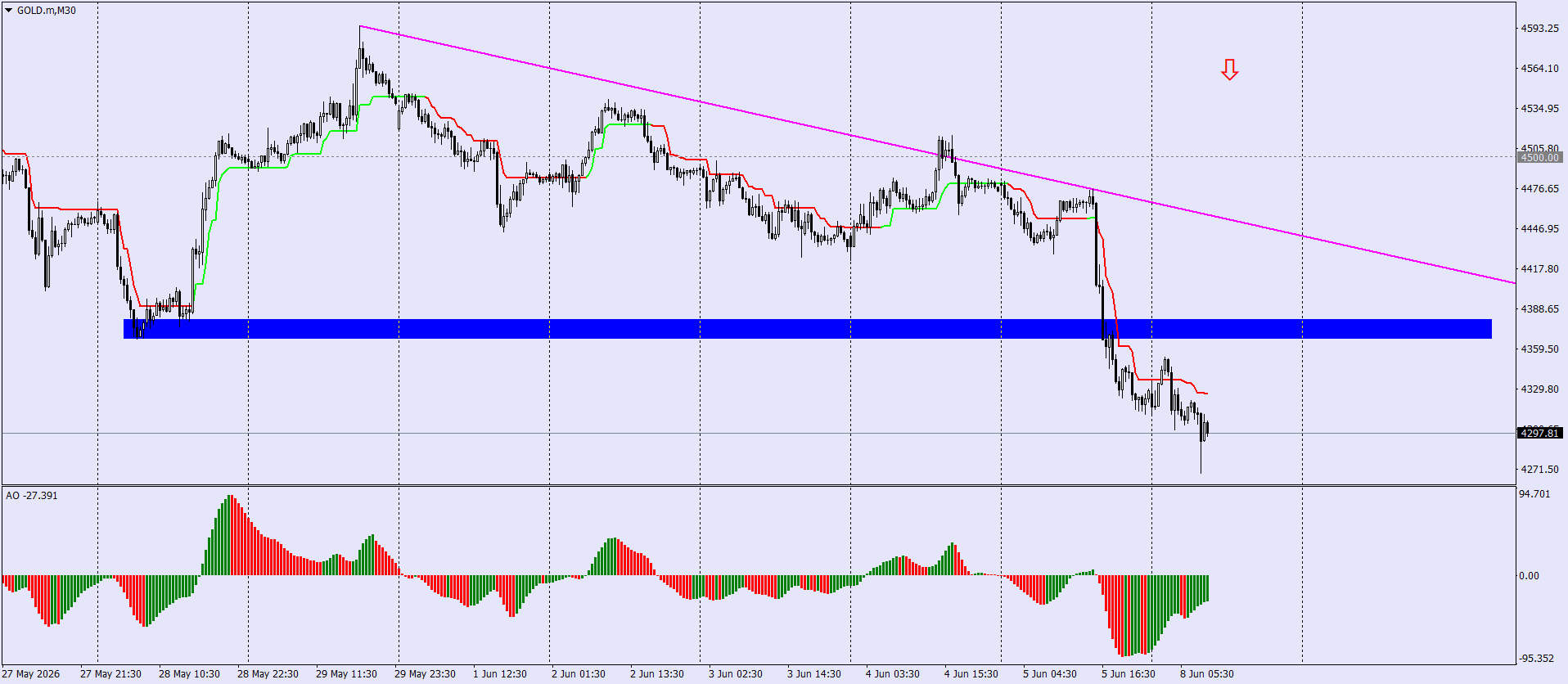This screenshot has width=1568, height=684.
Task: Click the 4476.65 price scale value
Action: pyautogui.click(x=1539, y=189)
